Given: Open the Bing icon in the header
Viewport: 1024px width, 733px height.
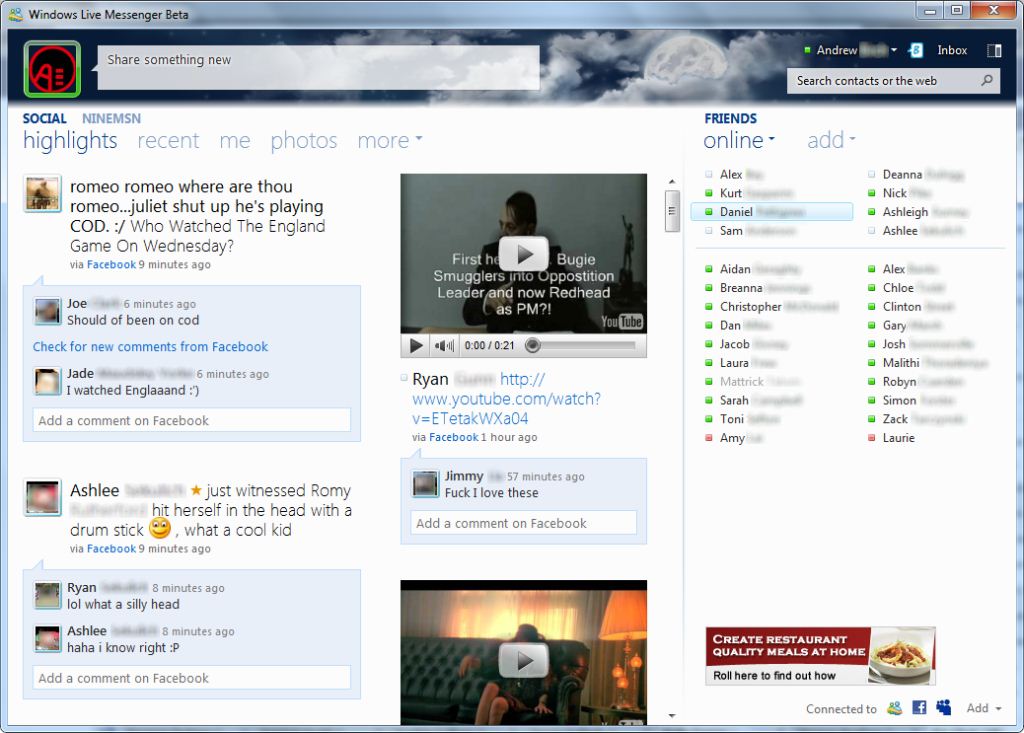Looking at the screenshot, I should [916, 50].
